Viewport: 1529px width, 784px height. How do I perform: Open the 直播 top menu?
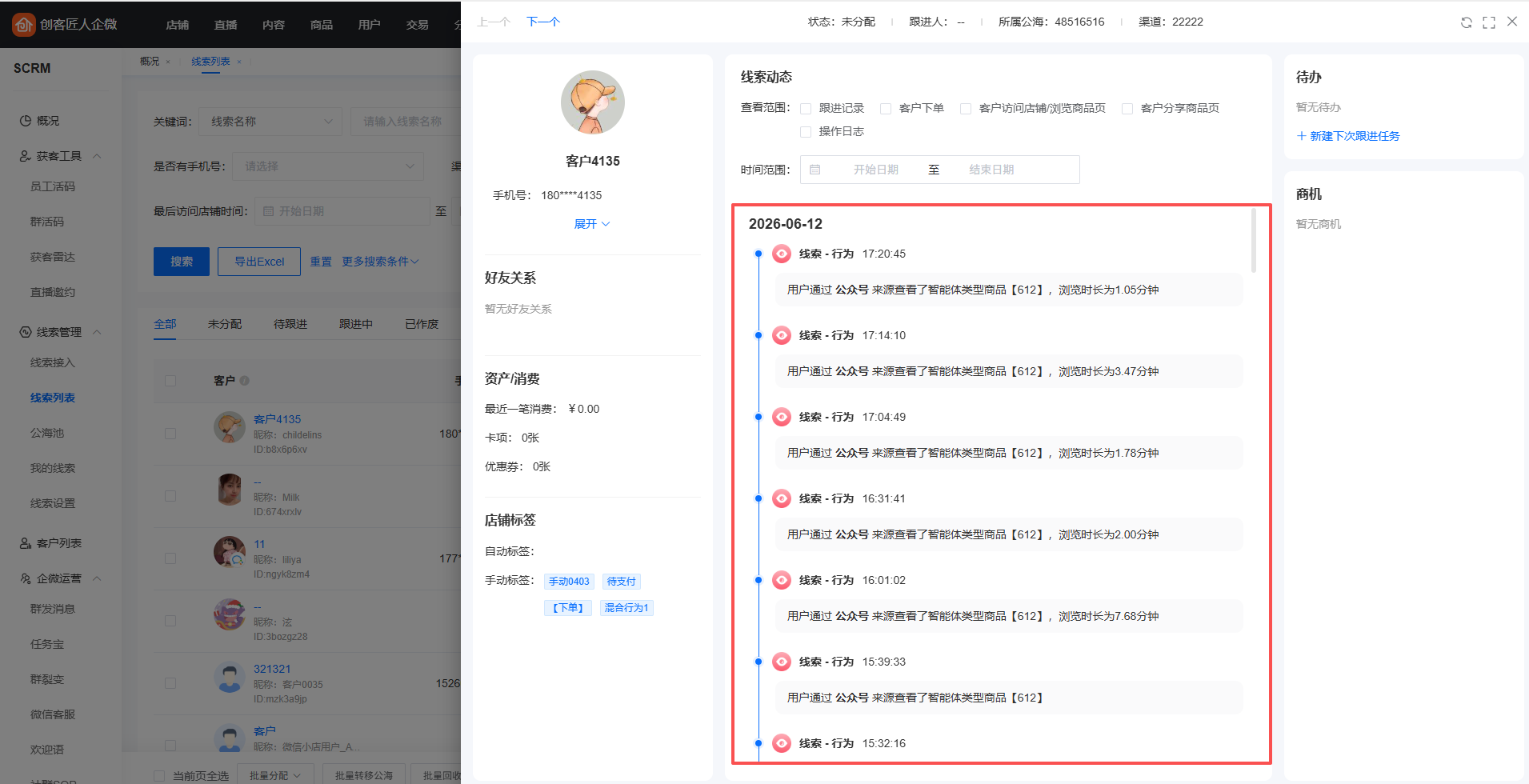[x=225, y=25]
